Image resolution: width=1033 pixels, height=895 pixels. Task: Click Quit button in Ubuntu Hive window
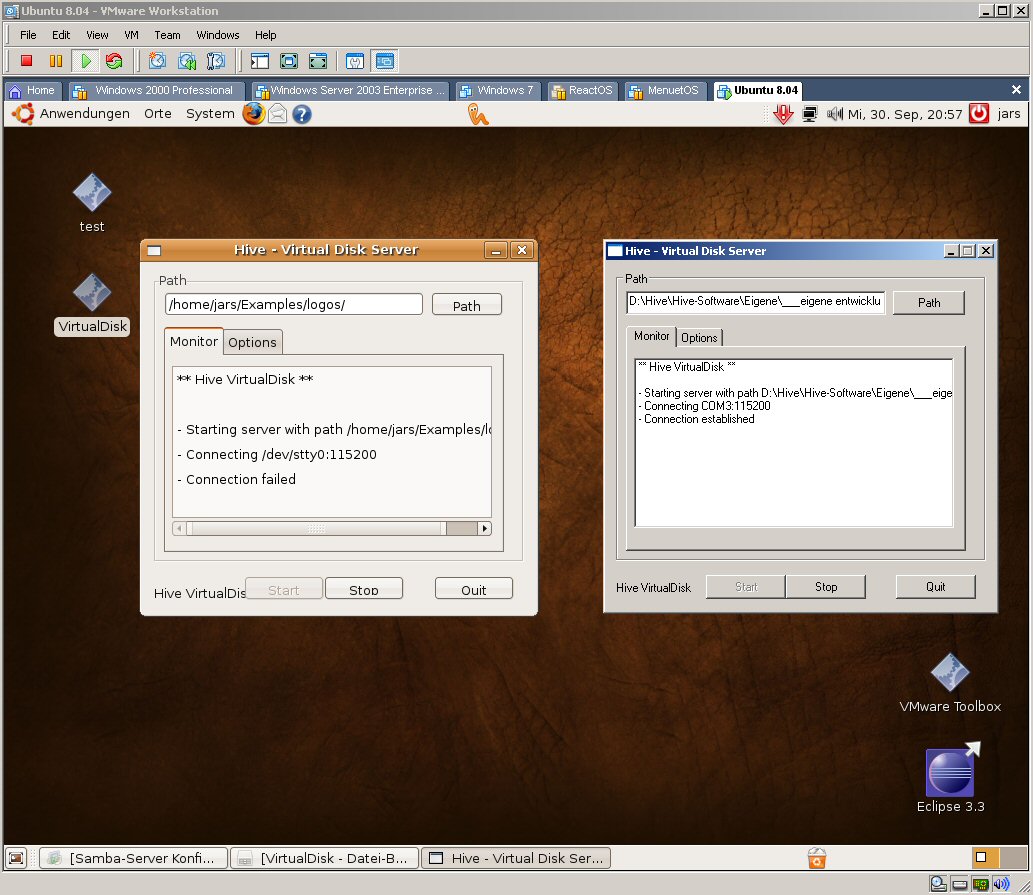473,589
